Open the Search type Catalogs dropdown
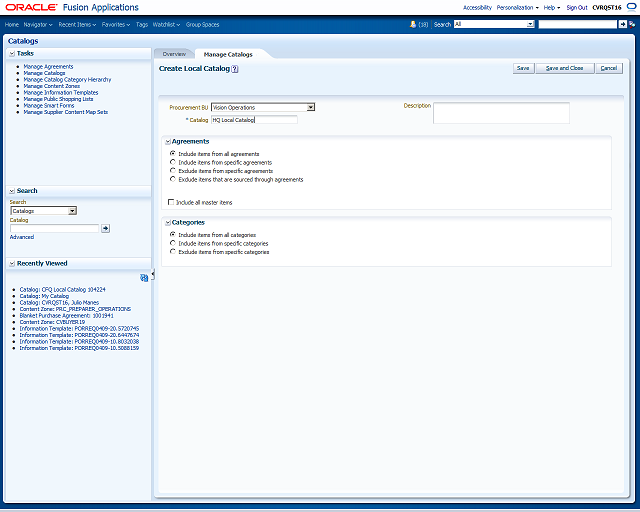Viewport: 640px width, 512px height. pos(72,211)
